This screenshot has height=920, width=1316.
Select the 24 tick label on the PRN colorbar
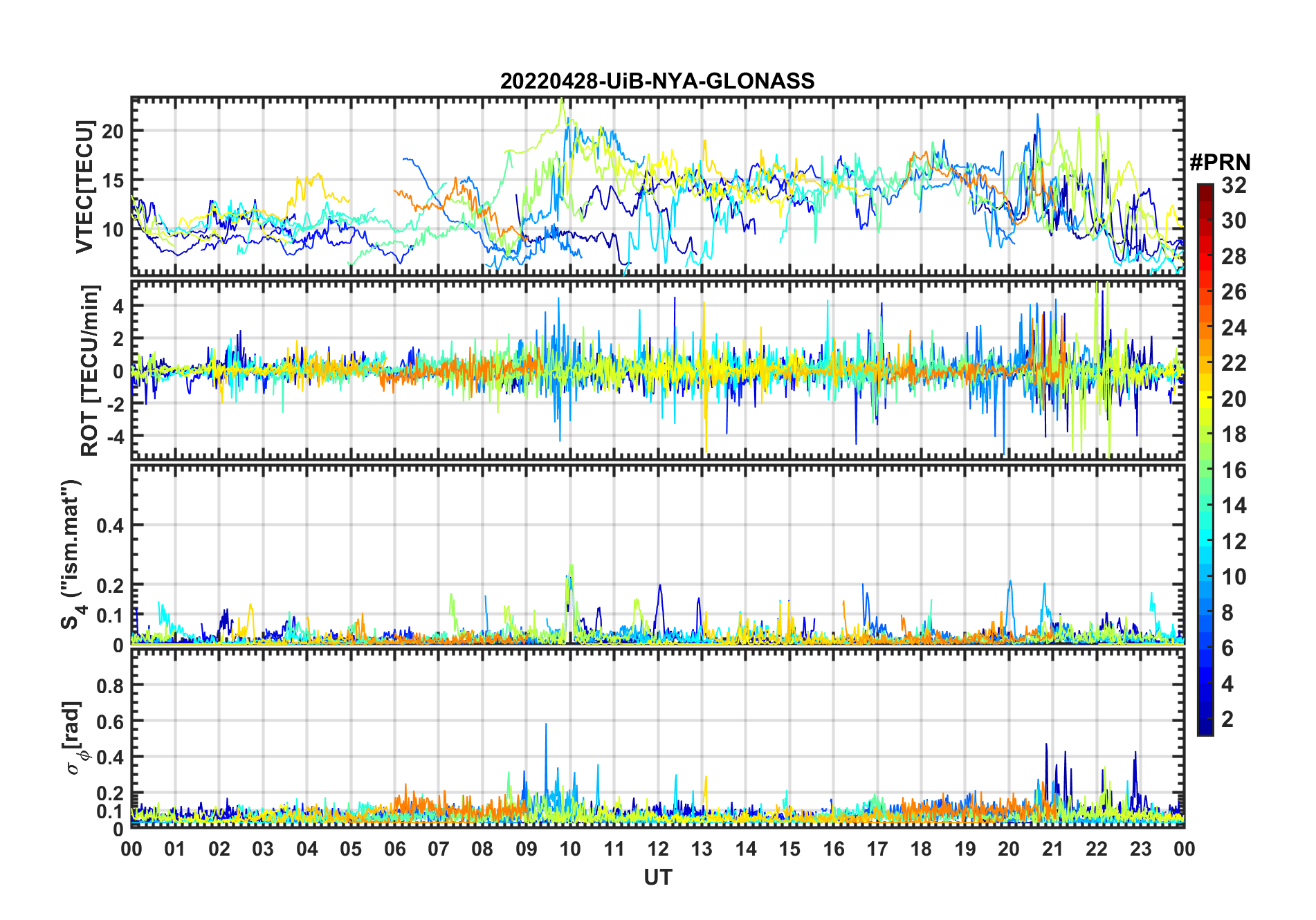(1234, 328)
